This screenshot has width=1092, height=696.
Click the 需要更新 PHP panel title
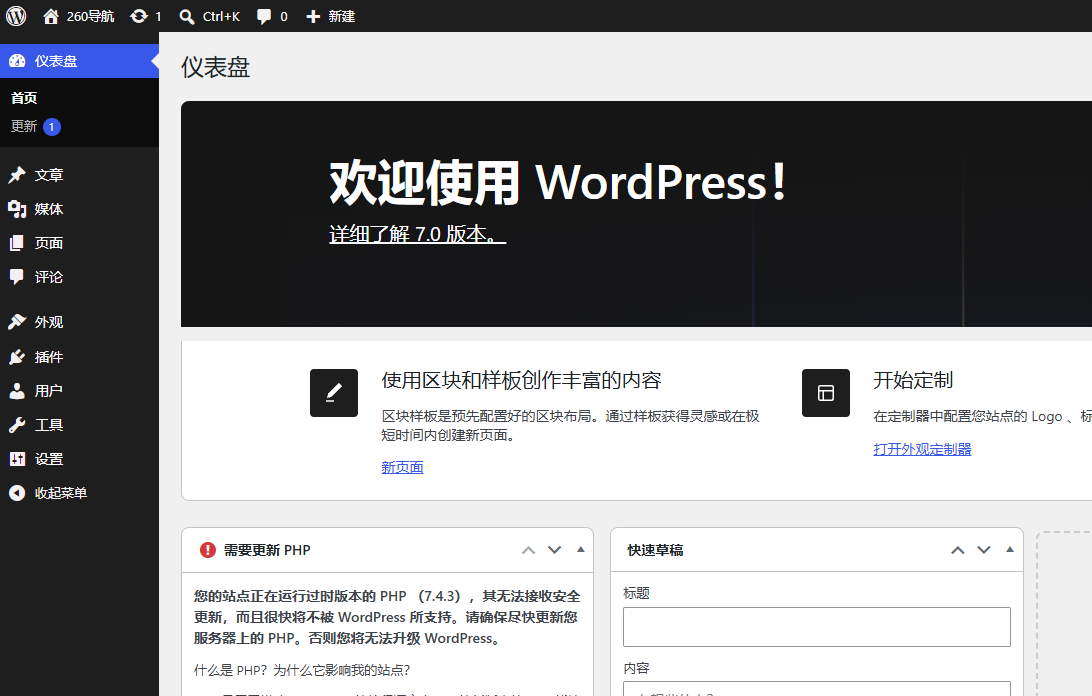click(x=267, y=550)
